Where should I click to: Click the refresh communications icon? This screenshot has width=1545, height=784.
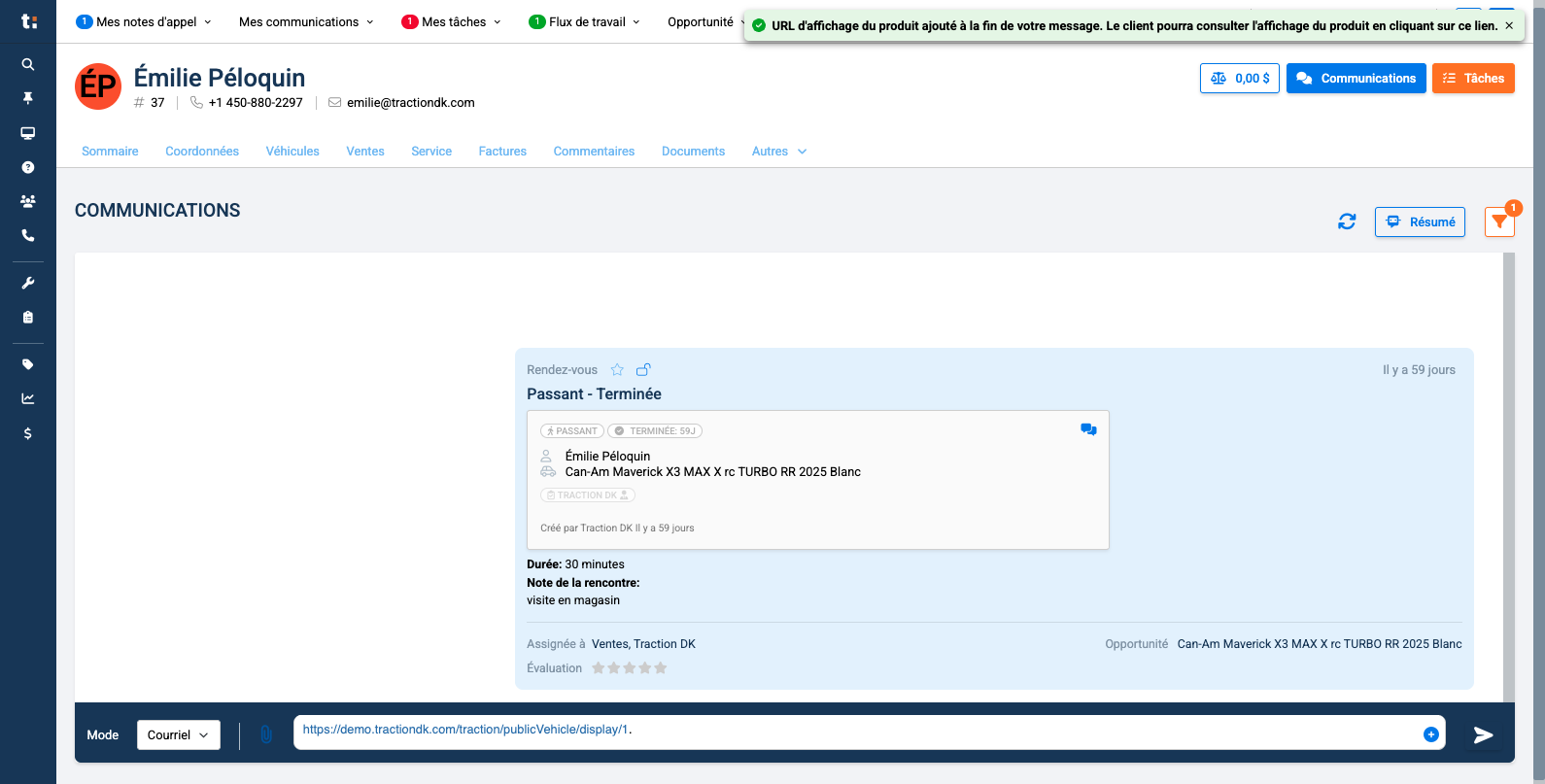point(1347,222)
